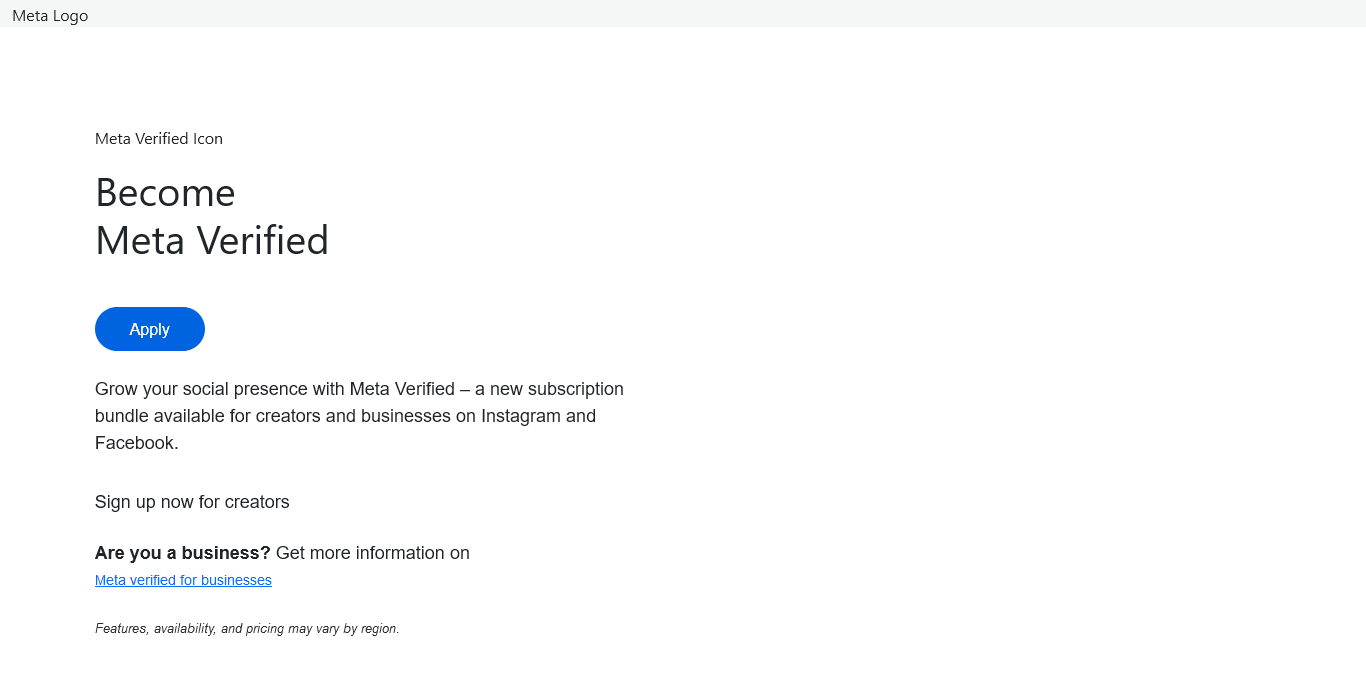1366x683 pixels.
Task: Click the word Become in the heading
Action: pyautogui.click(x=165, y=193)
